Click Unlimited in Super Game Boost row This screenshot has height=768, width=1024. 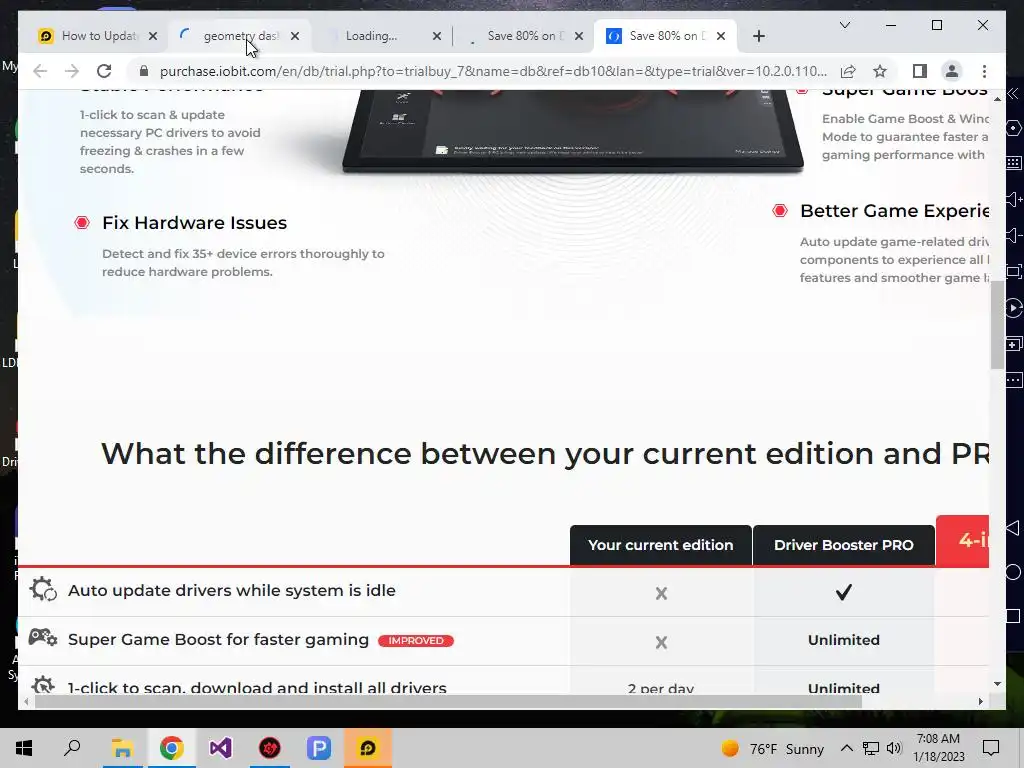[x=844, y=640]
